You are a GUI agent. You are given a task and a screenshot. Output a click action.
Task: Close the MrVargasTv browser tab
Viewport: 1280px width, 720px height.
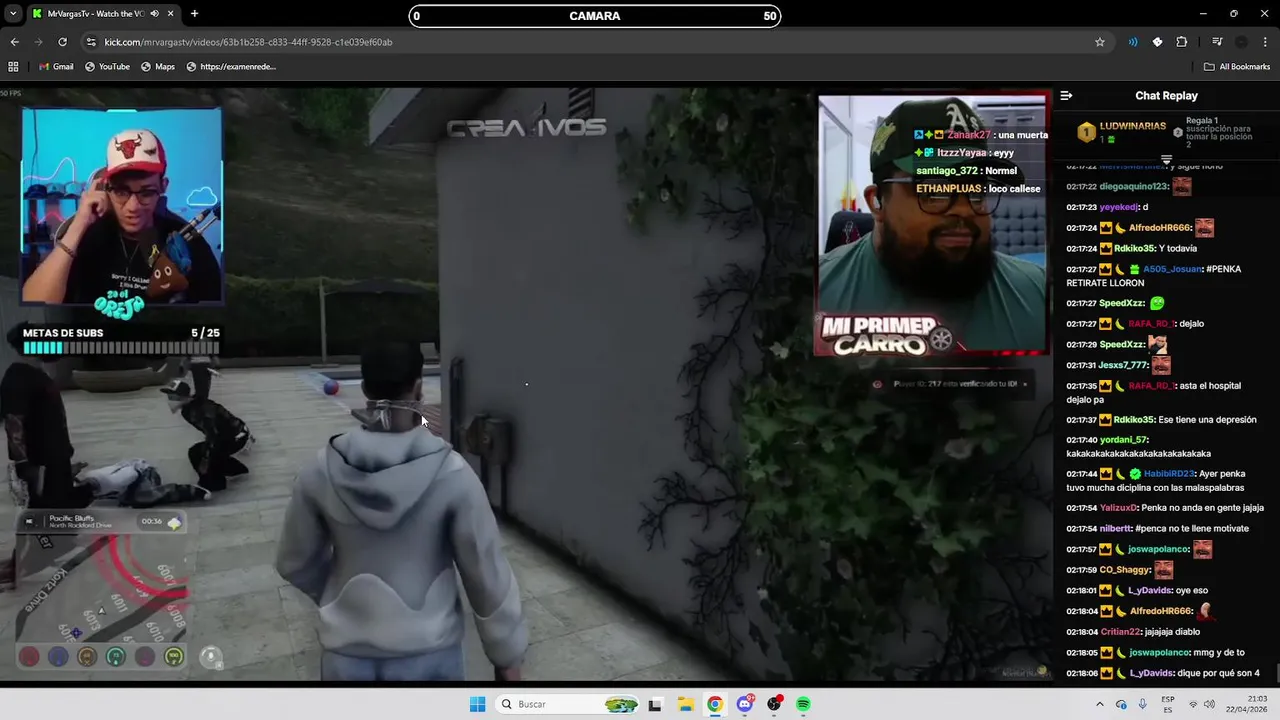[171, 14]
